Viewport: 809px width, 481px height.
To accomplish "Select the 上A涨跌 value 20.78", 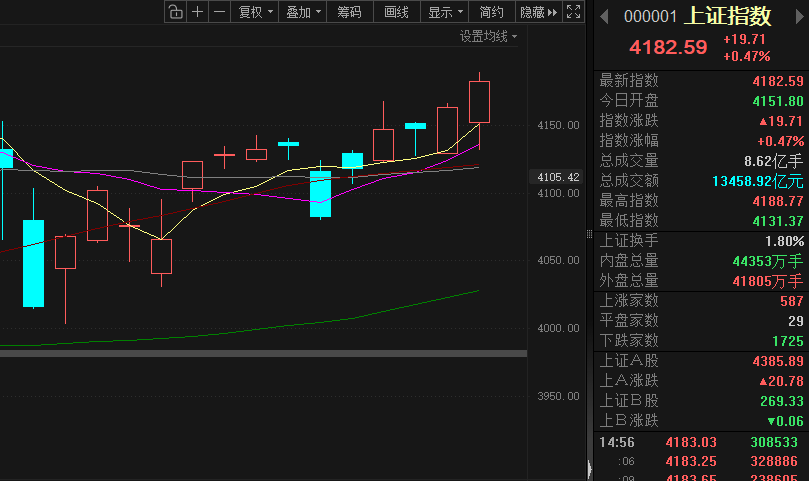I will pyautogui.click(x=782, y=381).
